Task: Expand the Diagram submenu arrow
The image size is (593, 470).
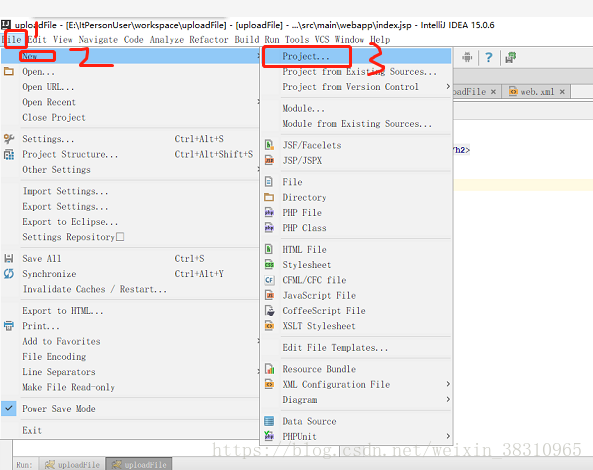Action: pyautogui.click(x=448, y=399)
